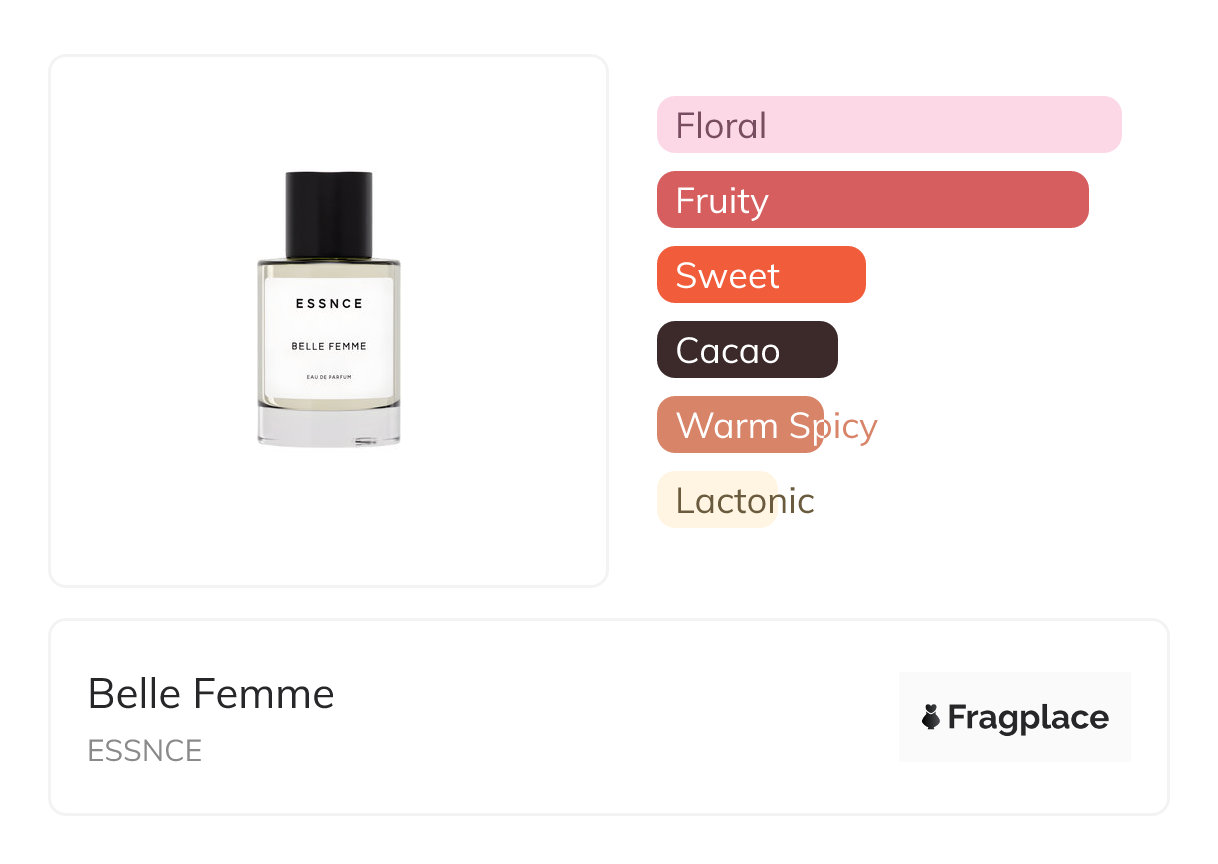Click BELLE FEMME text on the bottle label
Image resolution: width=1218 pixels, height=864 pixels.
pyautogui.click(x=329, y=346)
